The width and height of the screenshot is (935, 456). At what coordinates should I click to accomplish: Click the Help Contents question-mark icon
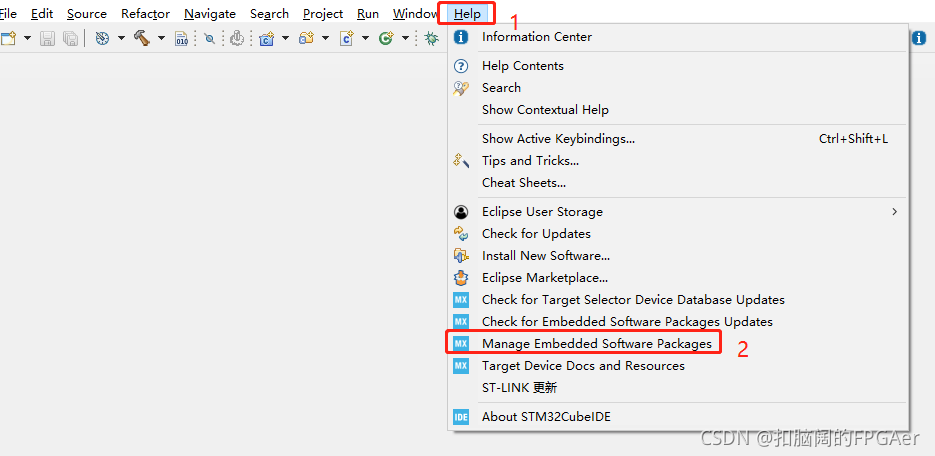(x=461, y=66)
